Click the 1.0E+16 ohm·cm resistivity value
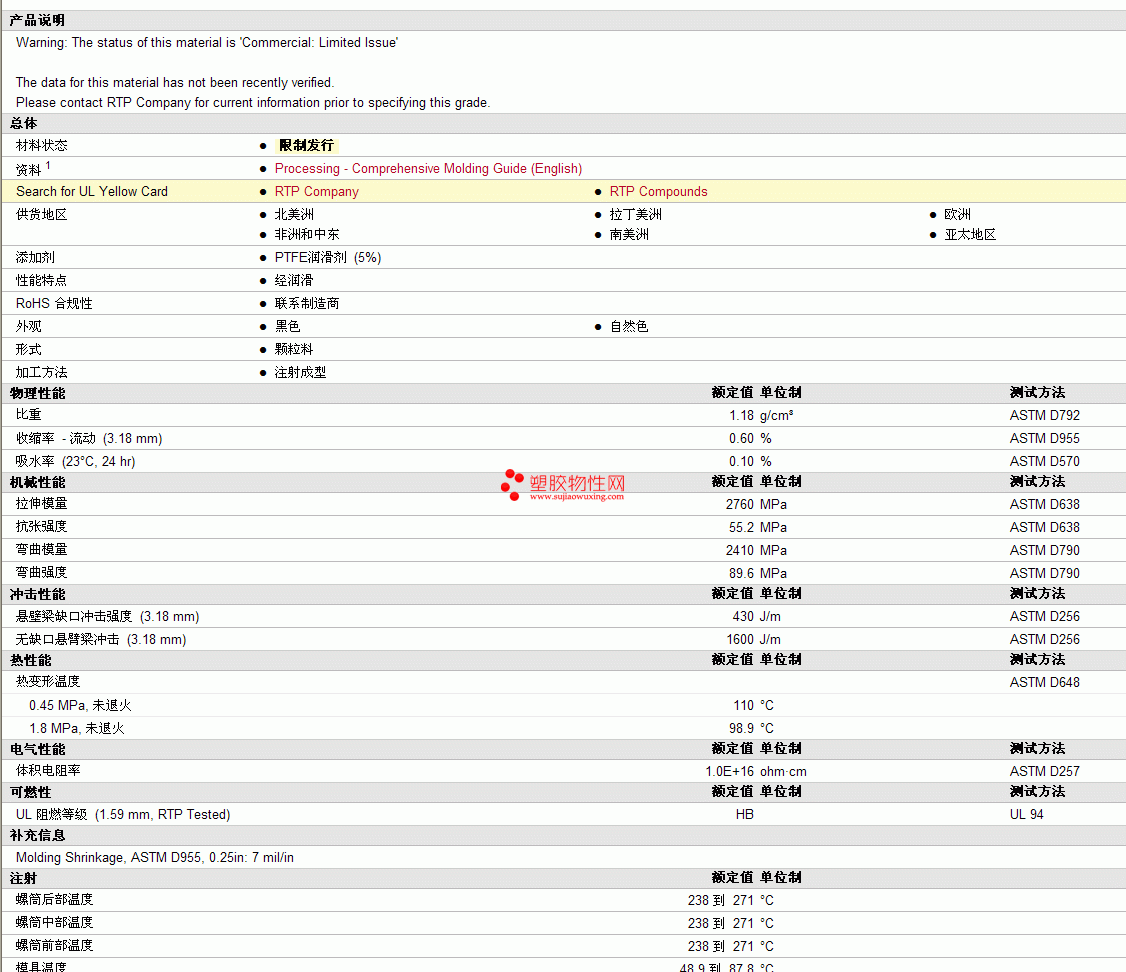Image resolution: width=1126 pixels, height=972 pixels. 756,772
